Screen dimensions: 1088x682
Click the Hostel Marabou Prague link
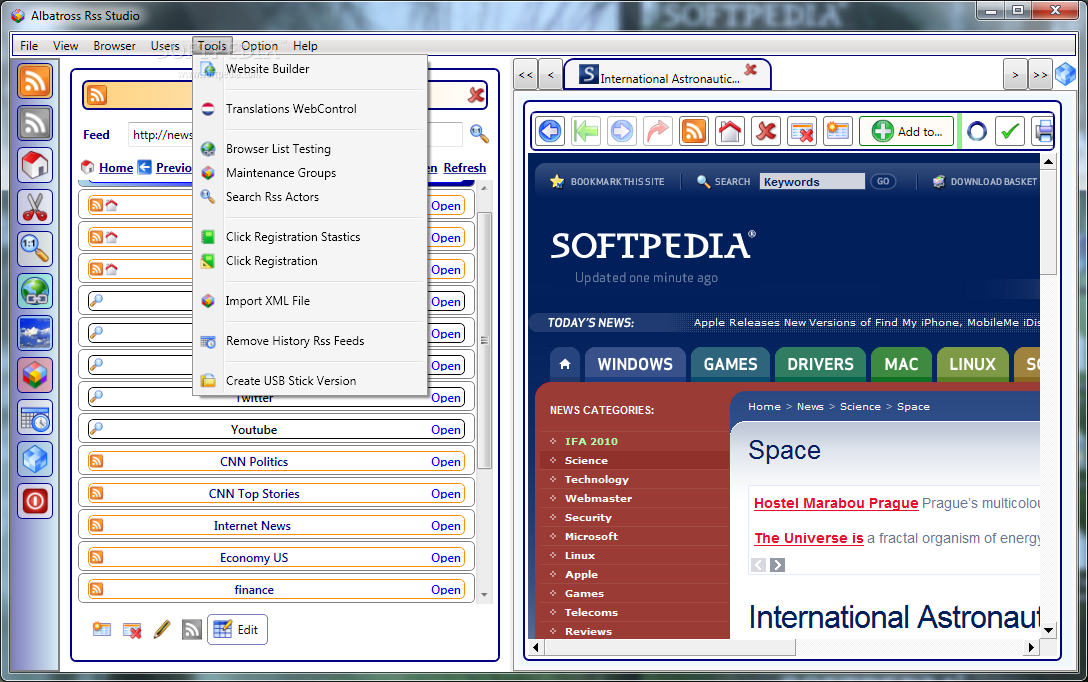835,503
